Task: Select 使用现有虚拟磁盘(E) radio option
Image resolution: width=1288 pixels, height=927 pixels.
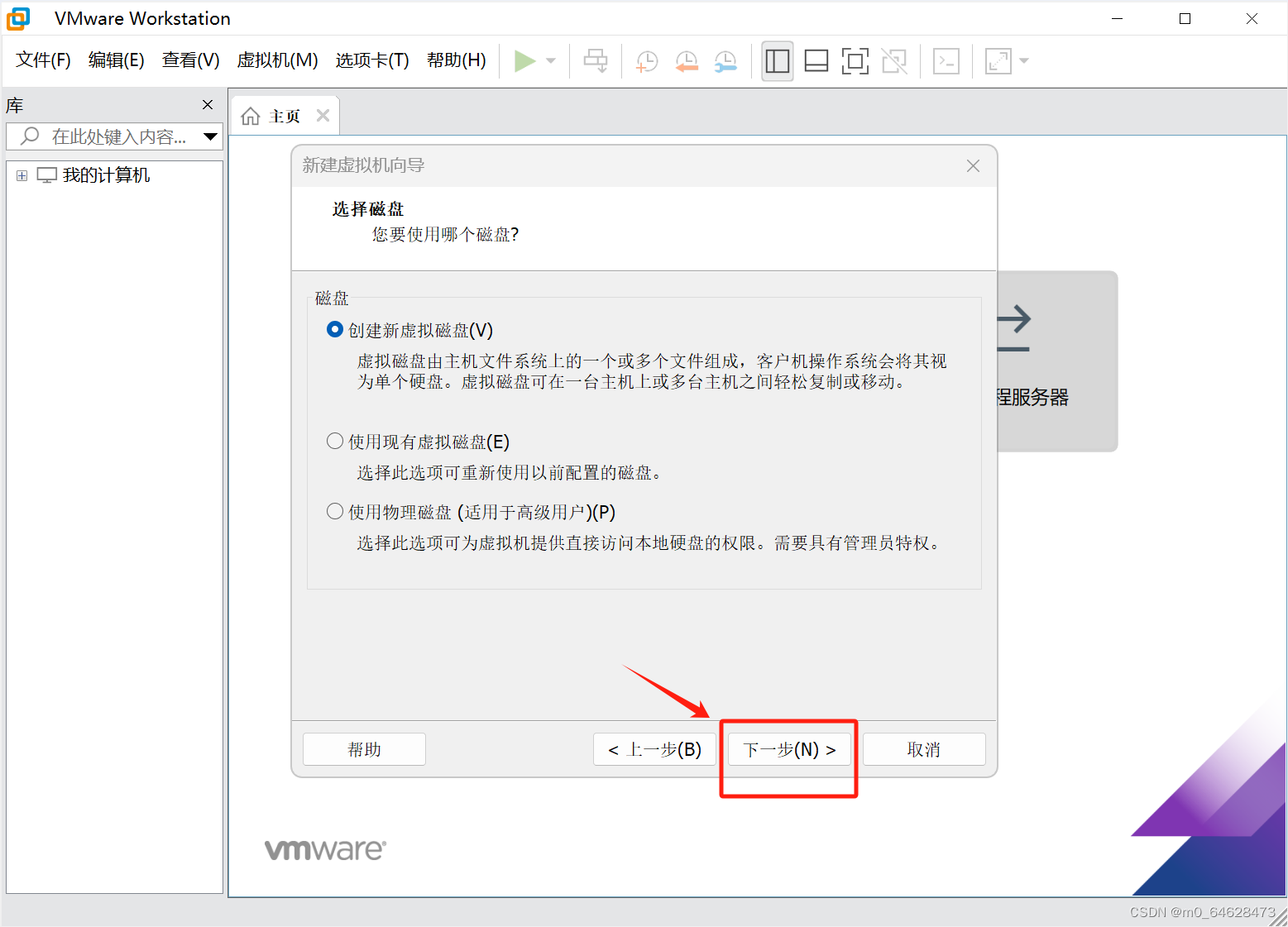Action: click(x=335, y=442)
